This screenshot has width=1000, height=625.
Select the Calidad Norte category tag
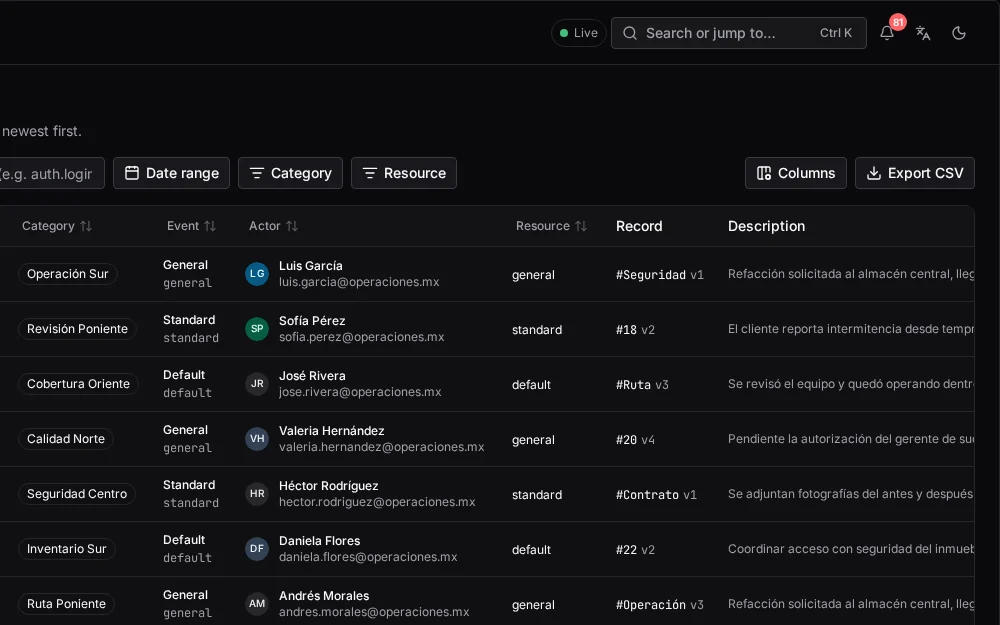coord(66,439)
